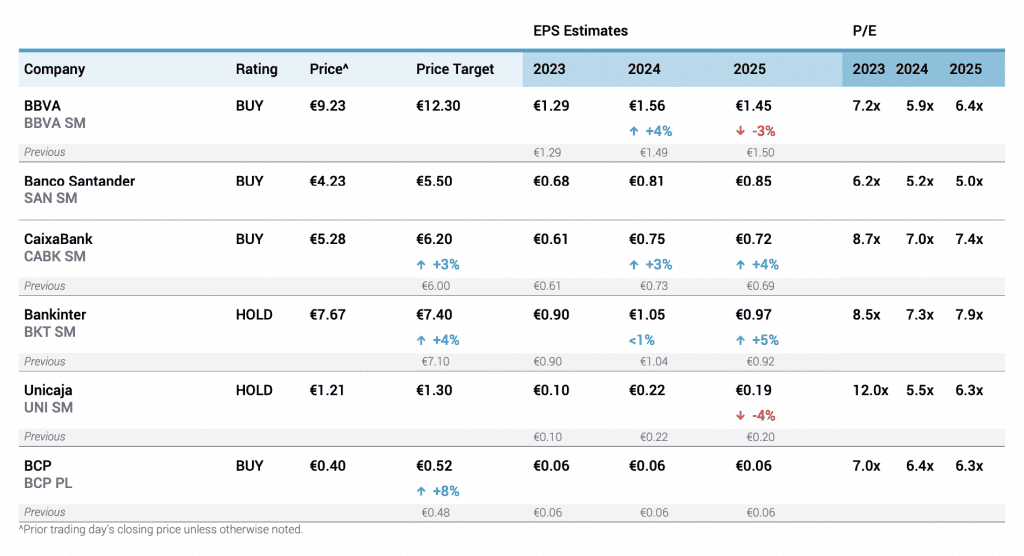The width and height of the screenshot is (1024, 556).
Task: Click the up arrow beside BBVA 2024 +4%
Action: point(634,131)
